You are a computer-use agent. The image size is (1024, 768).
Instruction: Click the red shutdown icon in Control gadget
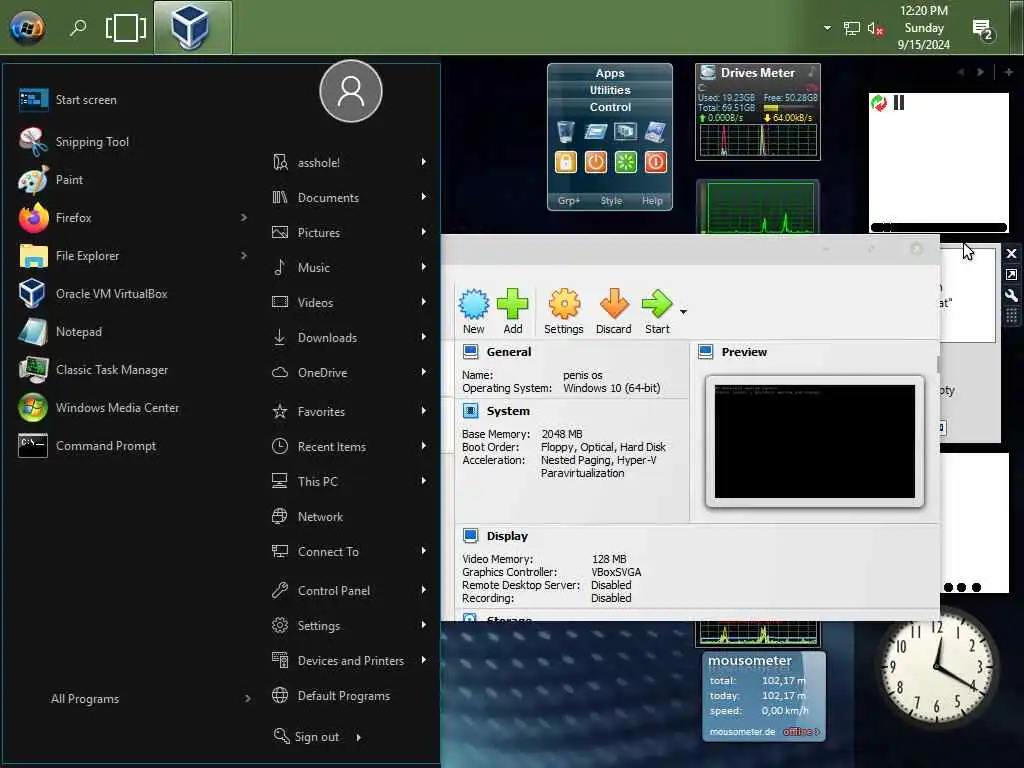[x=656, y=162]
